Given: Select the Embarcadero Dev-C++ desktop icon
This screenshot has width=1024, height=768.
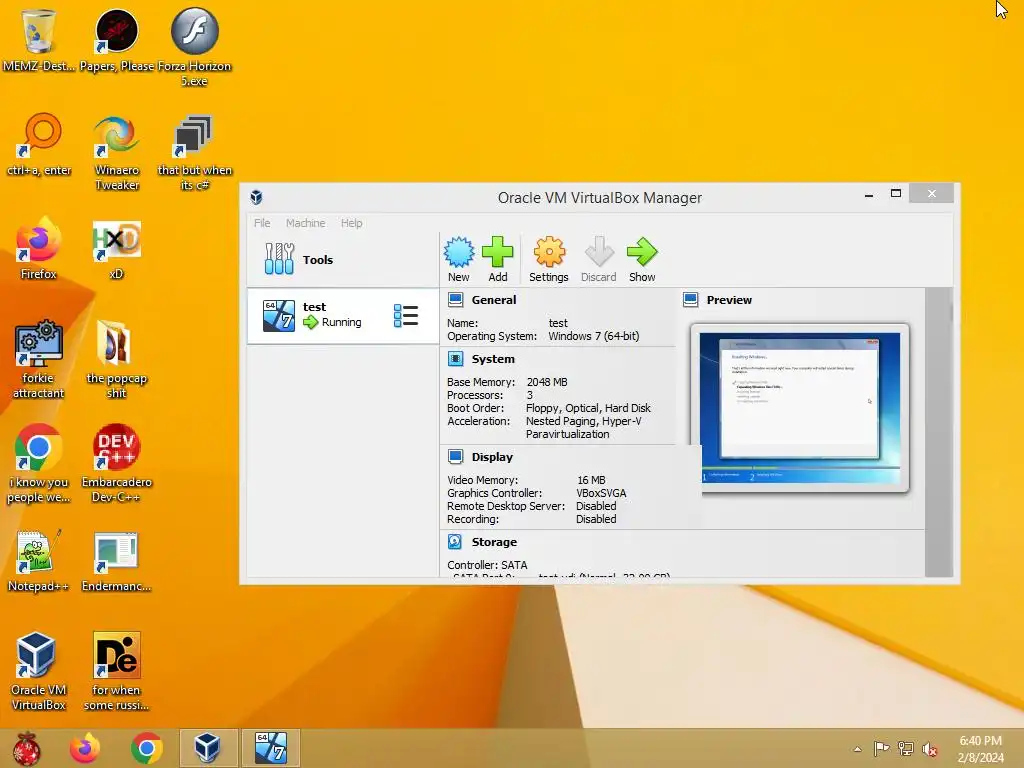Looking at the screenshot, I should click(116, 464).
